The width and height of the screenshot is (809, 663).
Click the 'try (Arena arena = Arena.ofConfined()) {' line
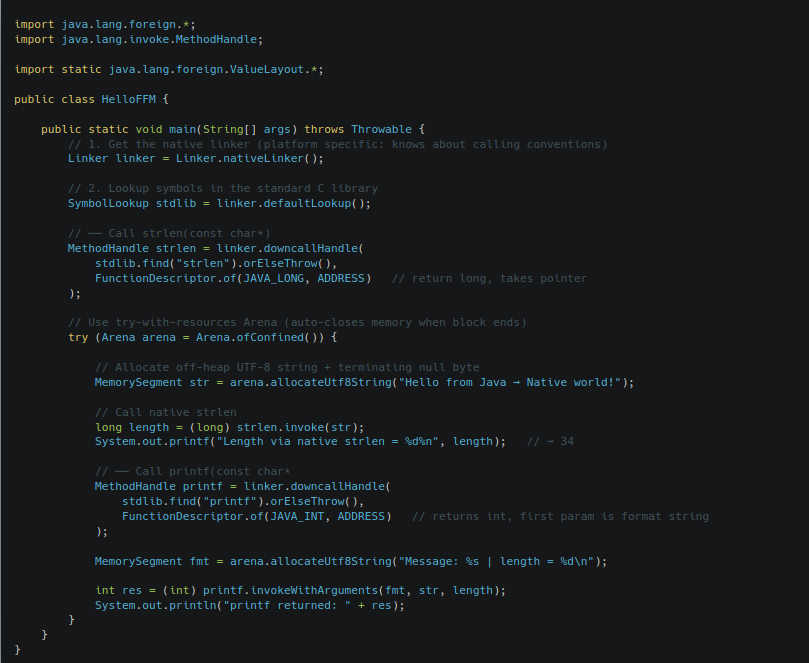(202, 337)
